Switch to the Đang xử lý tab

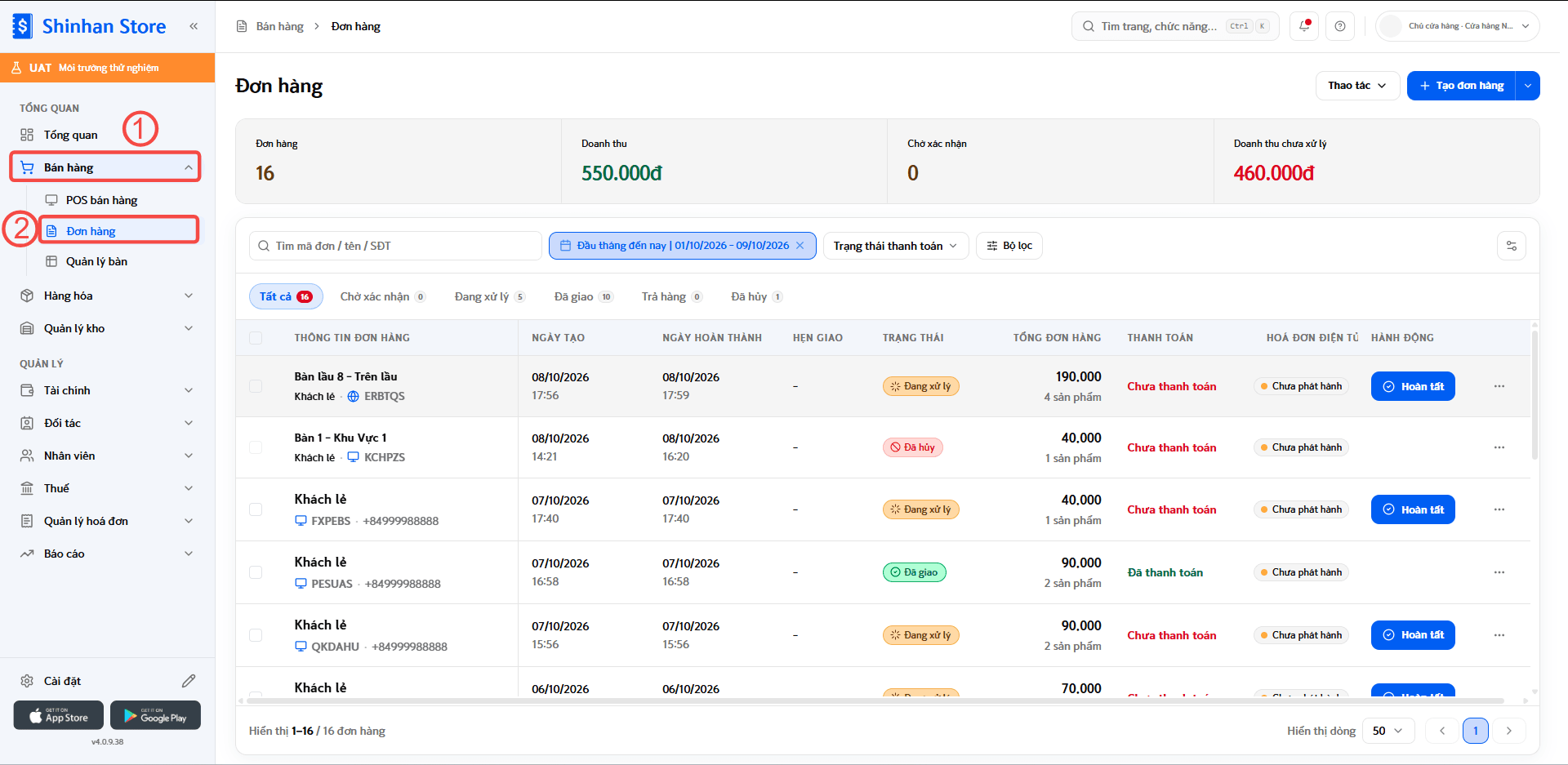click(x=489, y=296)
